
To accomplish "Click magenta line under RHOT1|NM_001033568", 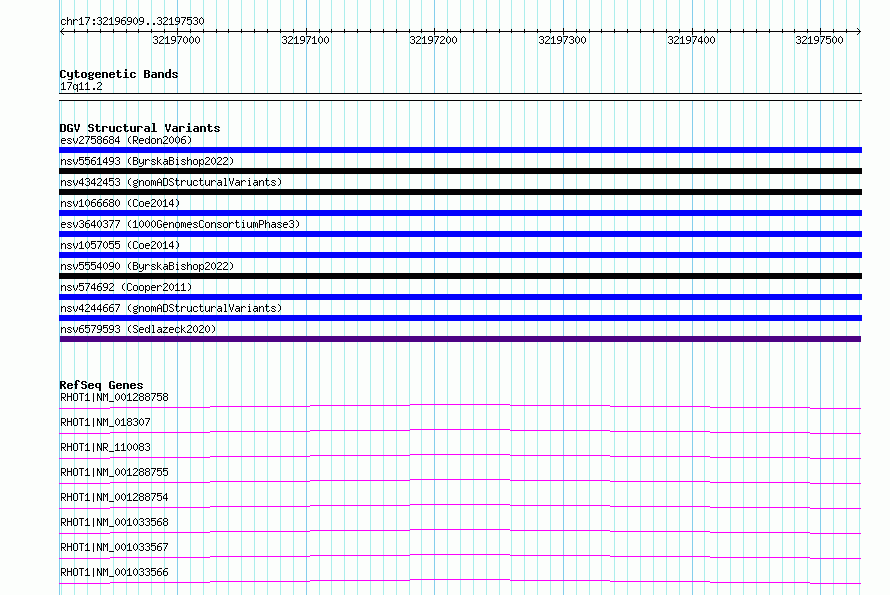I will 460,531.
